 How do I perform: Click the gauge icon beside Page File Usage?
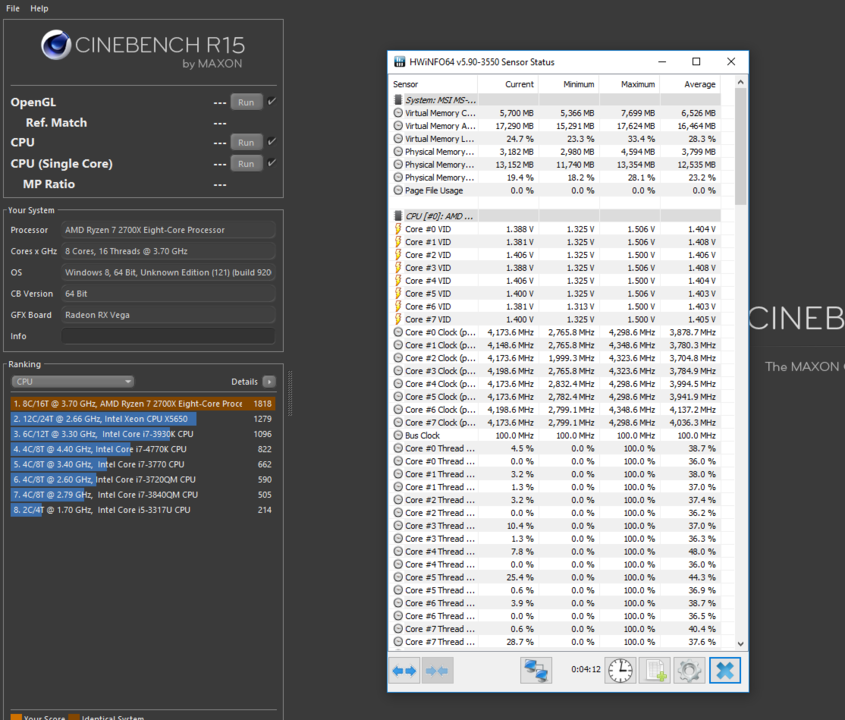point(398,190)
